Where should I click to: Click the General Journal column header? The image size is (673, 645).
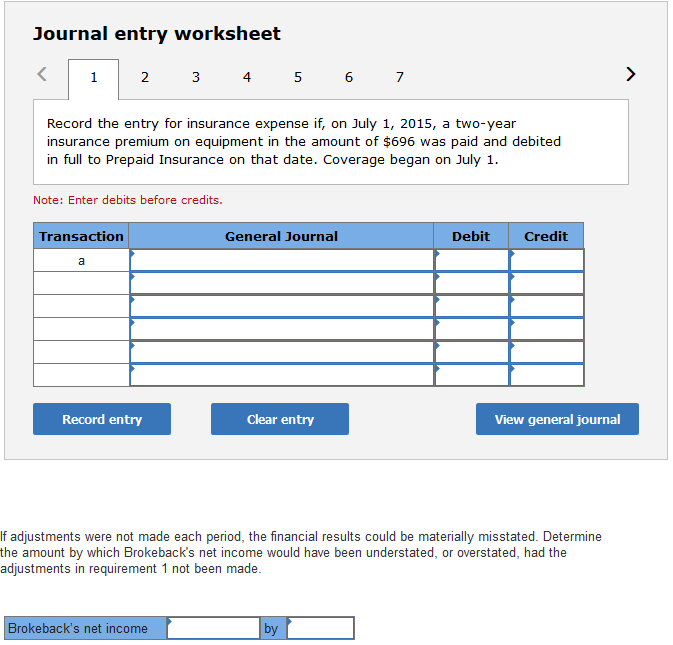pyautogui.click(x=281, y=236)
